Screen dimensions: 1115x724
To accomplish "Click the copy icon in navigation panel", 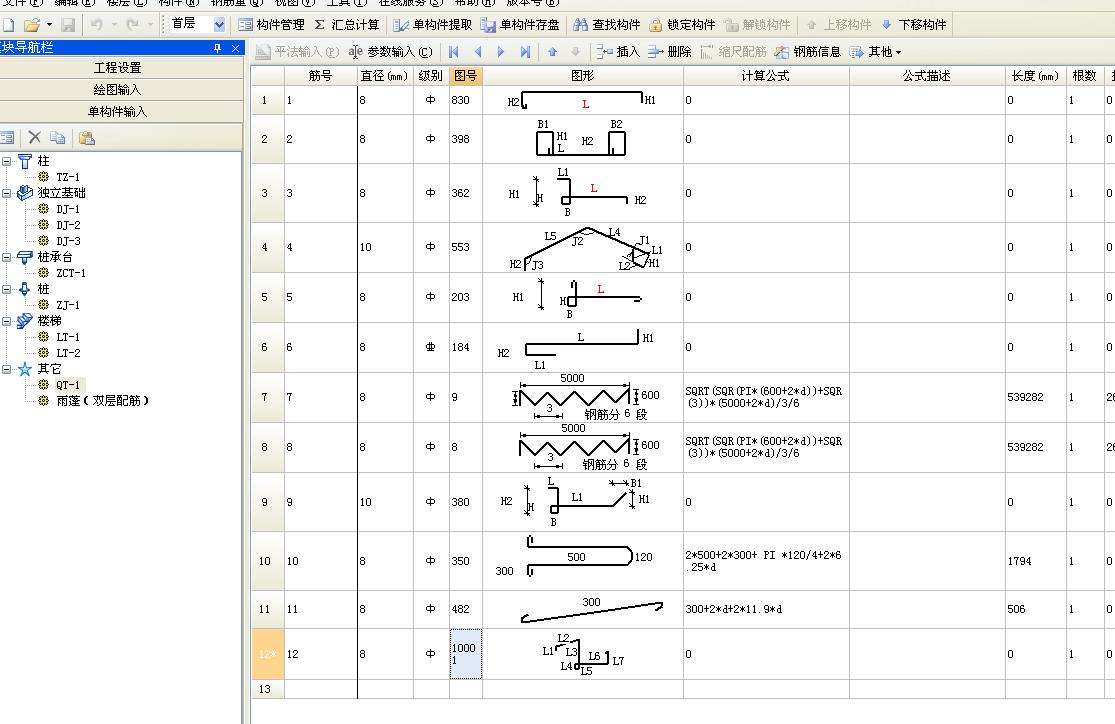I will (58, 138).
